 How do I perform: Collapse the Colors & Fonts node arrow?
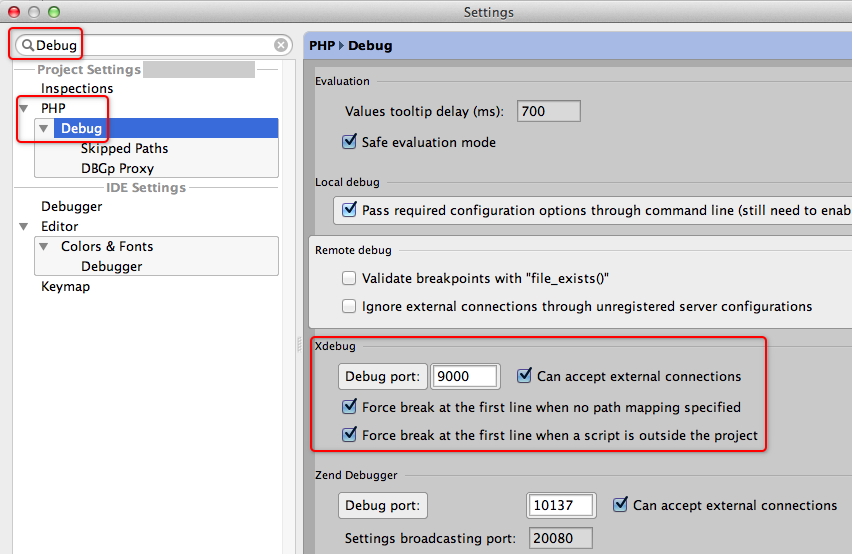[44, 247]
